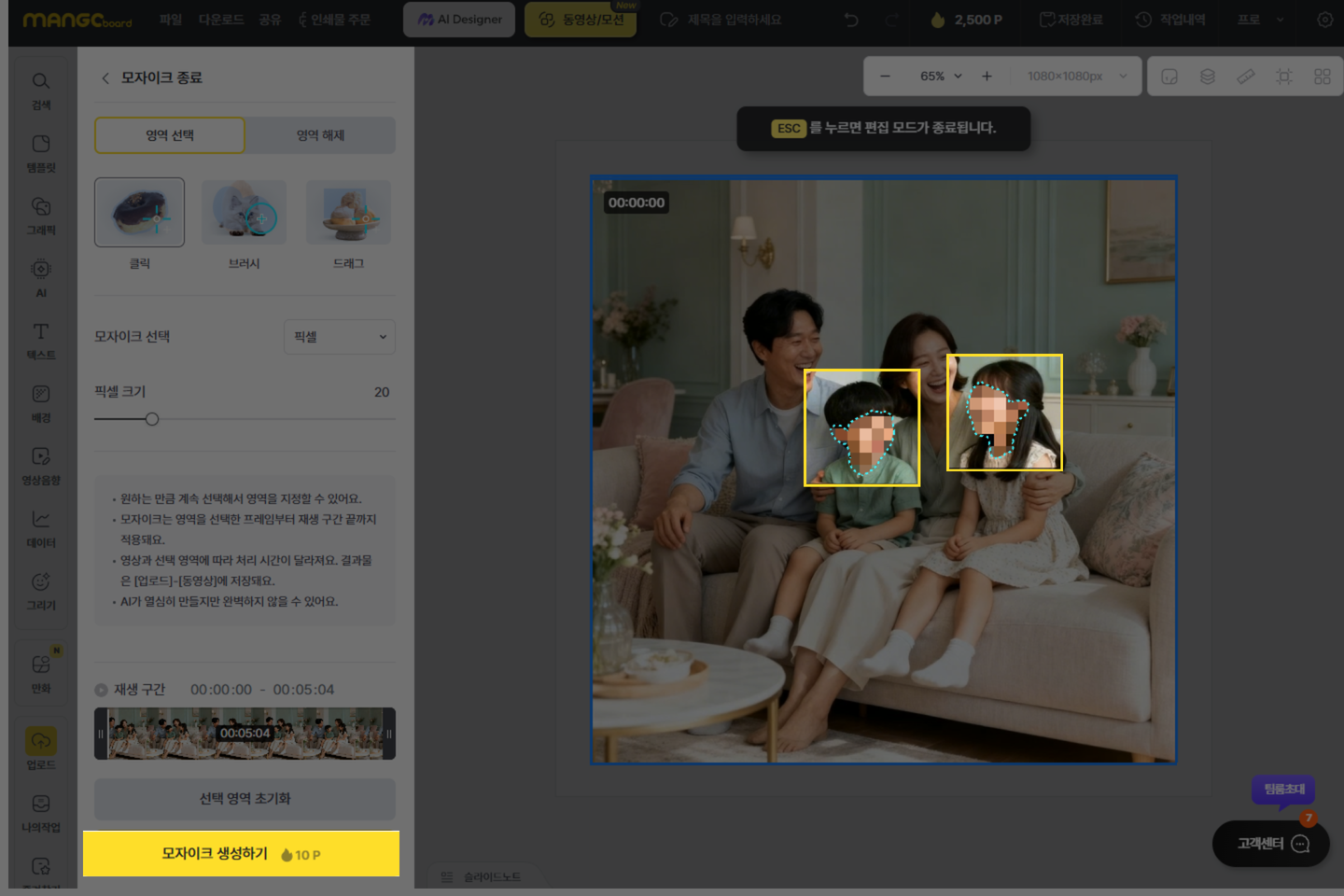The width and height of the screenshot is (1344, 896).
Task: Open the 고객센터 customer center chat
Action: (x=1271, y=844)
